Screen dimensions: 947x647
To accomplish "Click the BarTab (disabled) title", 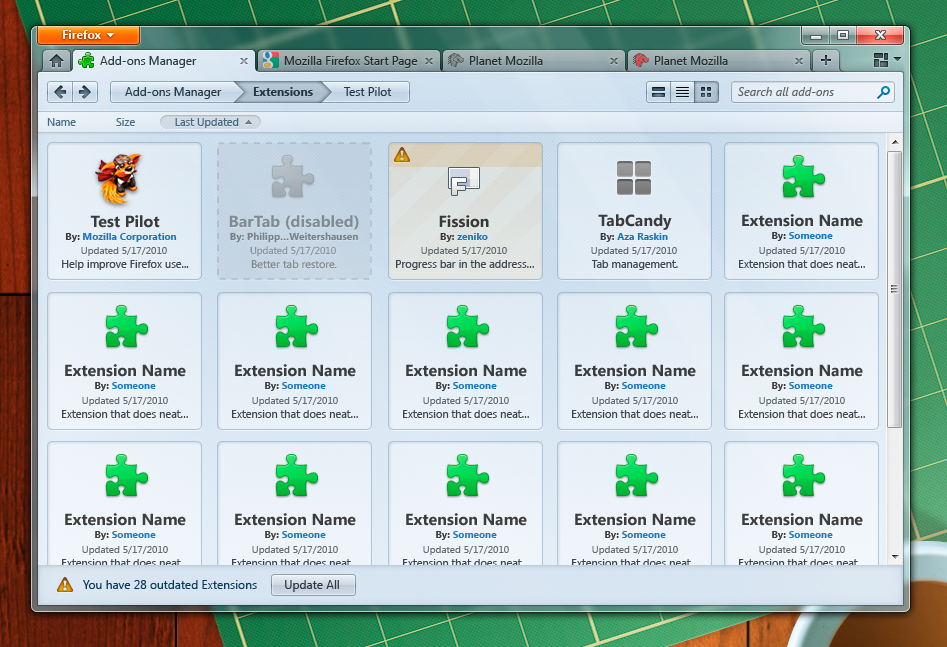I will (294, 221).
